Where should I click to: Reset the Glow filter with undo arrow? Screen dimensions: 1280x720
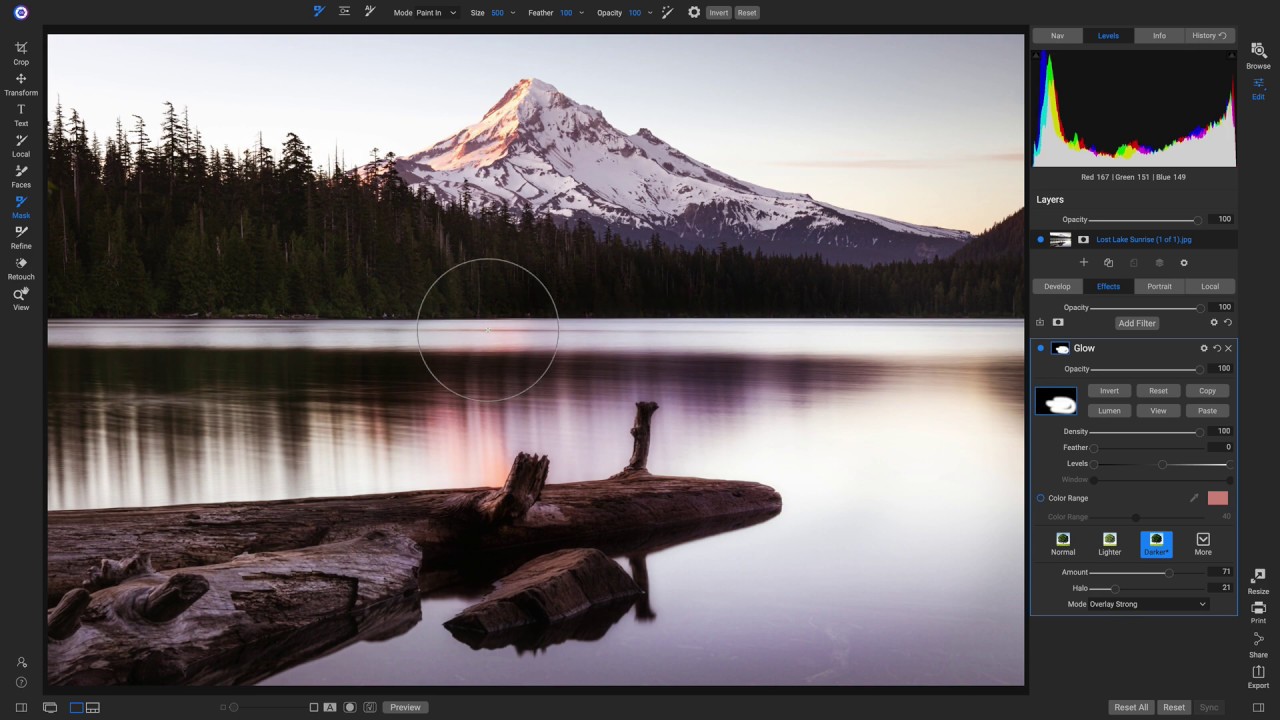point(1217,348)
